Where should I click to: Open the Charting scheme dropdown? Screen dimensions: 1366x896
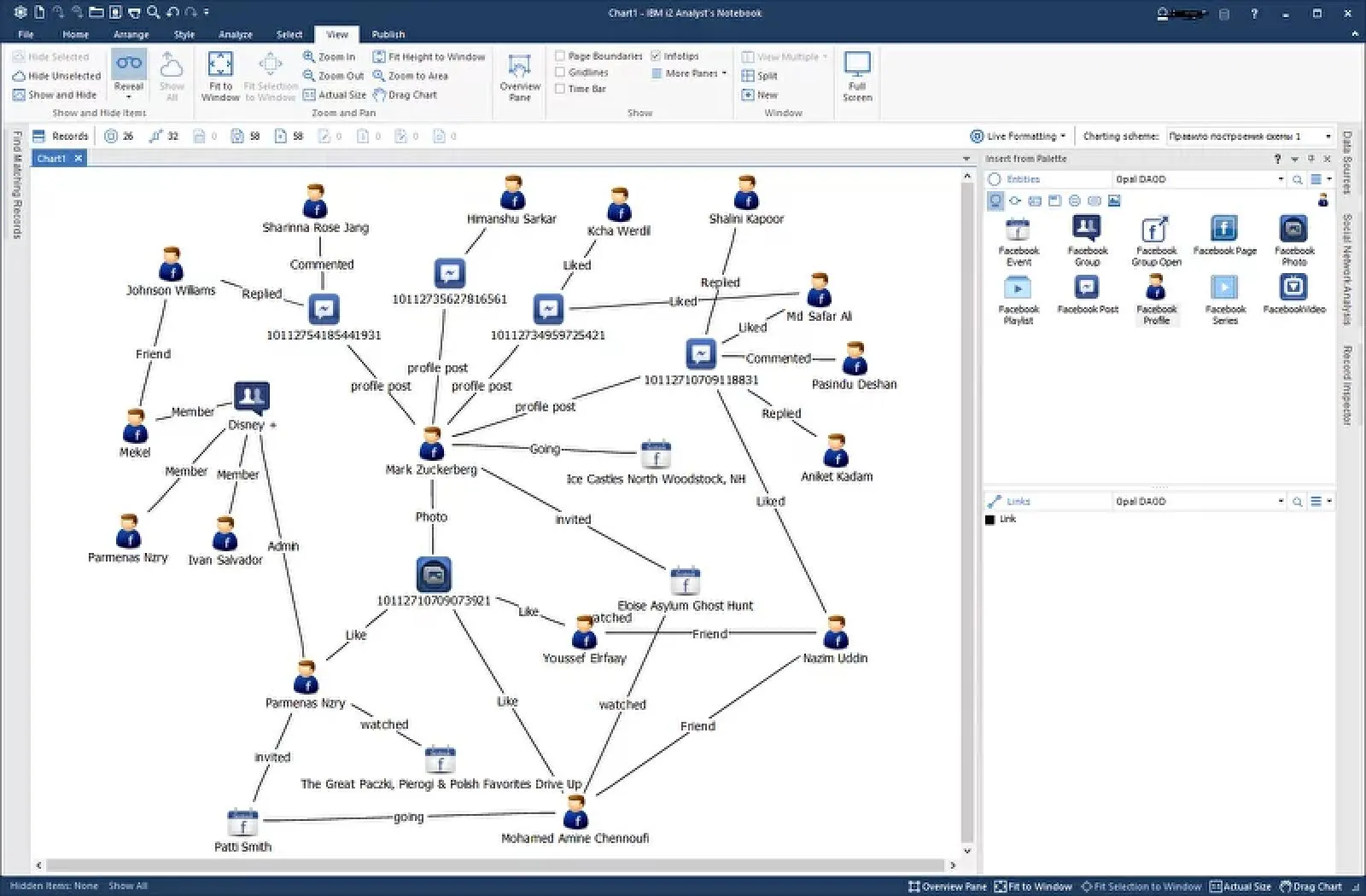[x=1328, y=135]
